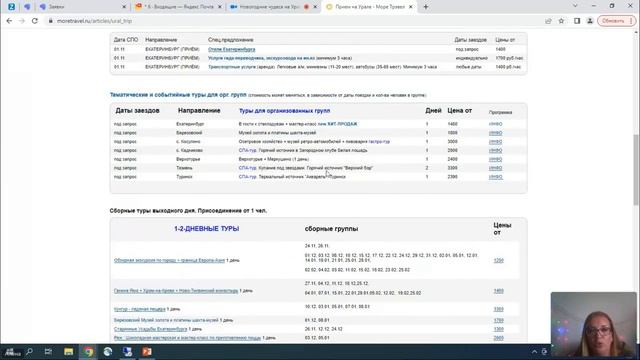The width and height of the screenshot is (640, 360).
Task: Click 'СПА-тур' link in Кадниково row
Action: (x=247, y=151)
